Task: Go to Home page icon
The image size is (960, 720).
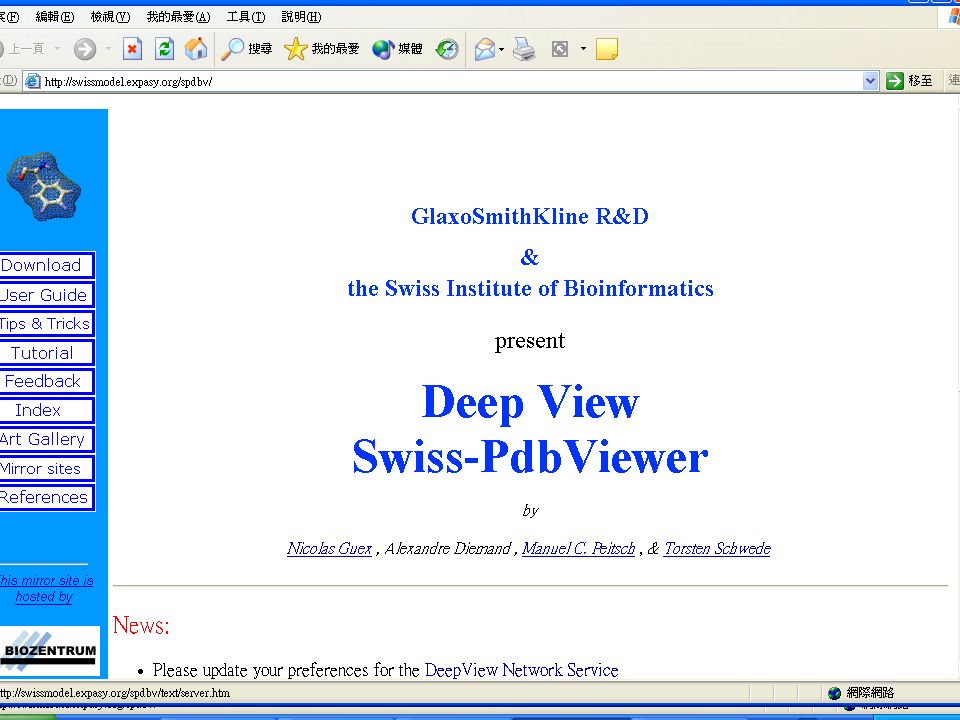Action: tap(196, 49)
